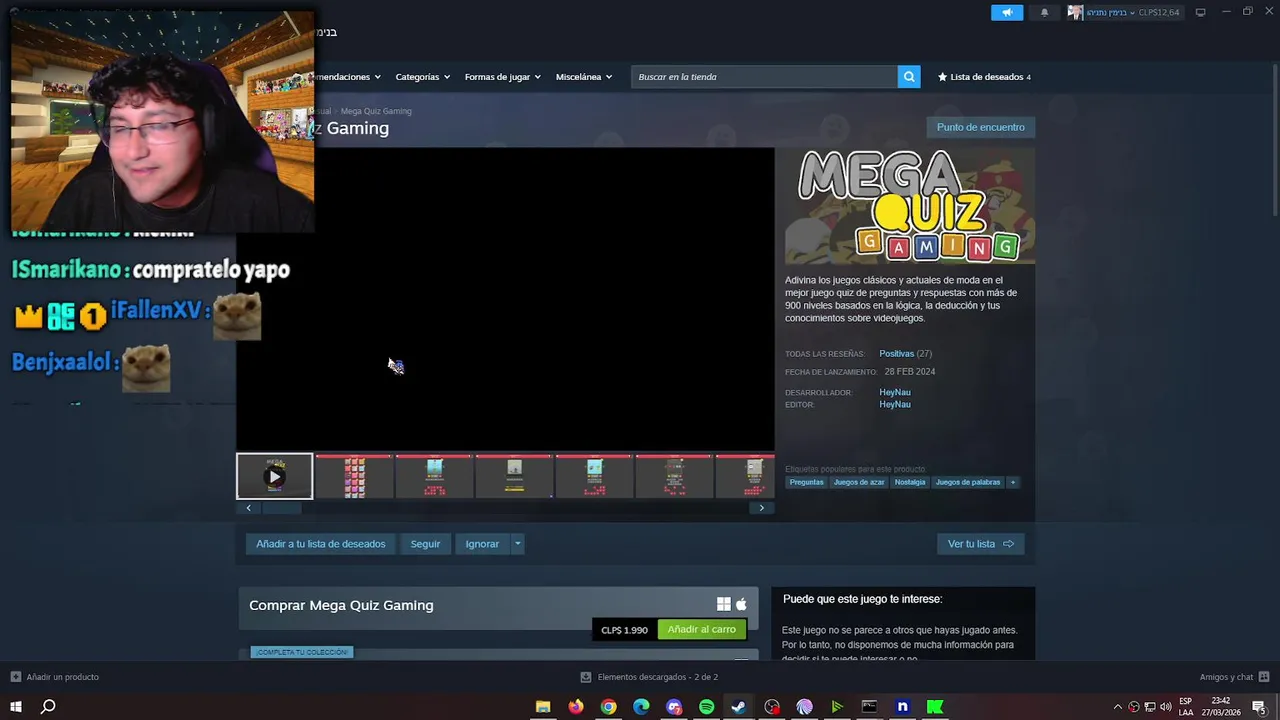This screenshot has width=1280, height=720.
Task: Open Google Chrome from taskbar
Action: [608, 707]
